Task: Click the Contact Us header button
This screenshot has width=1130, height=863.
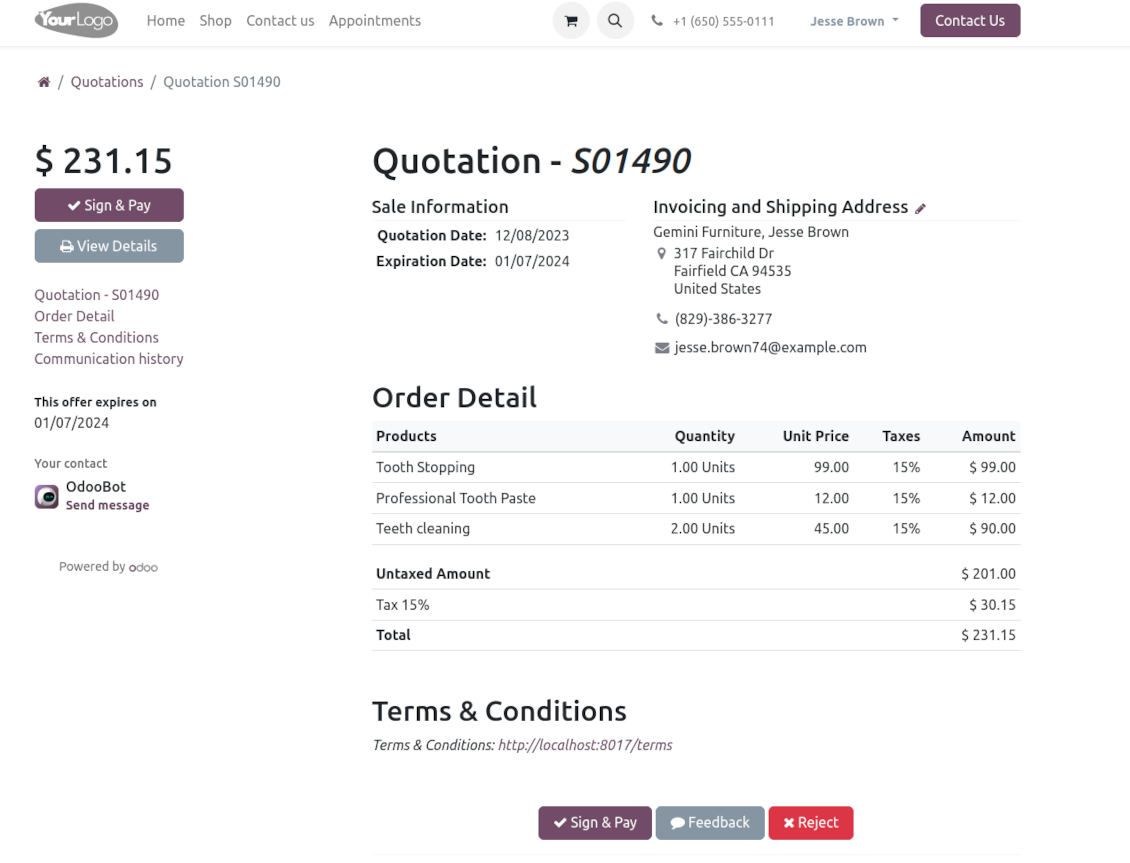Action: 969,21
